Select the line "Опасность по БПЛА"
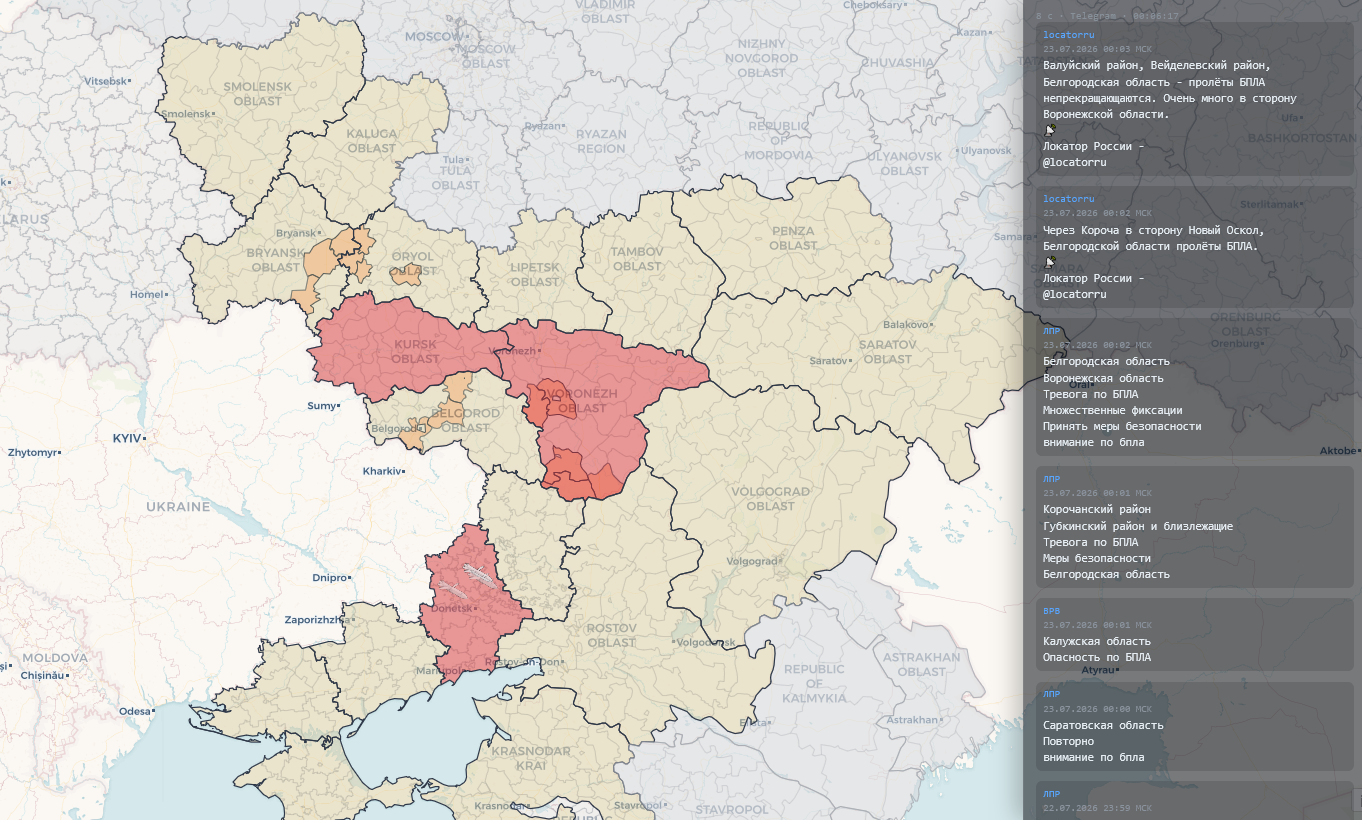The height and width of the screenshot is (820, 1362). [1097, 657]
